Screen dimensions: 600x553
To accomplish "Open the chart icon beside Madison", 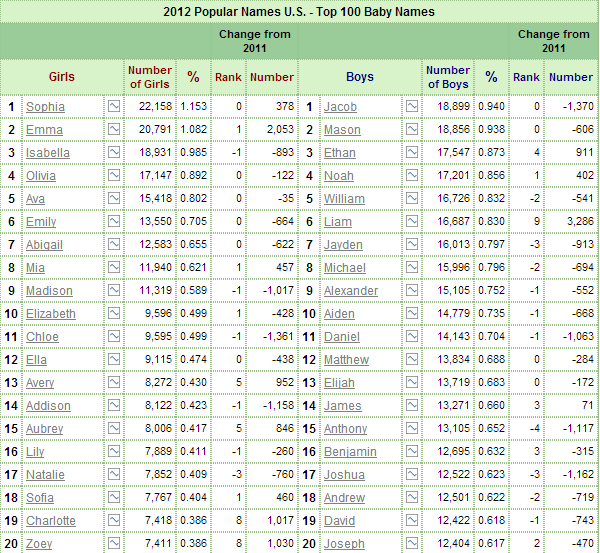I will point(113,290).
